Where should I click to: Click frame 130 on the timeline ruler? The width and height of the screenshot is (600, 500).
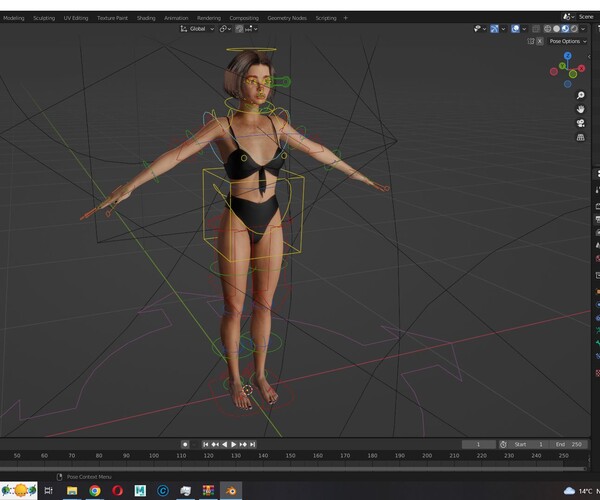click(x=236, y=456)
